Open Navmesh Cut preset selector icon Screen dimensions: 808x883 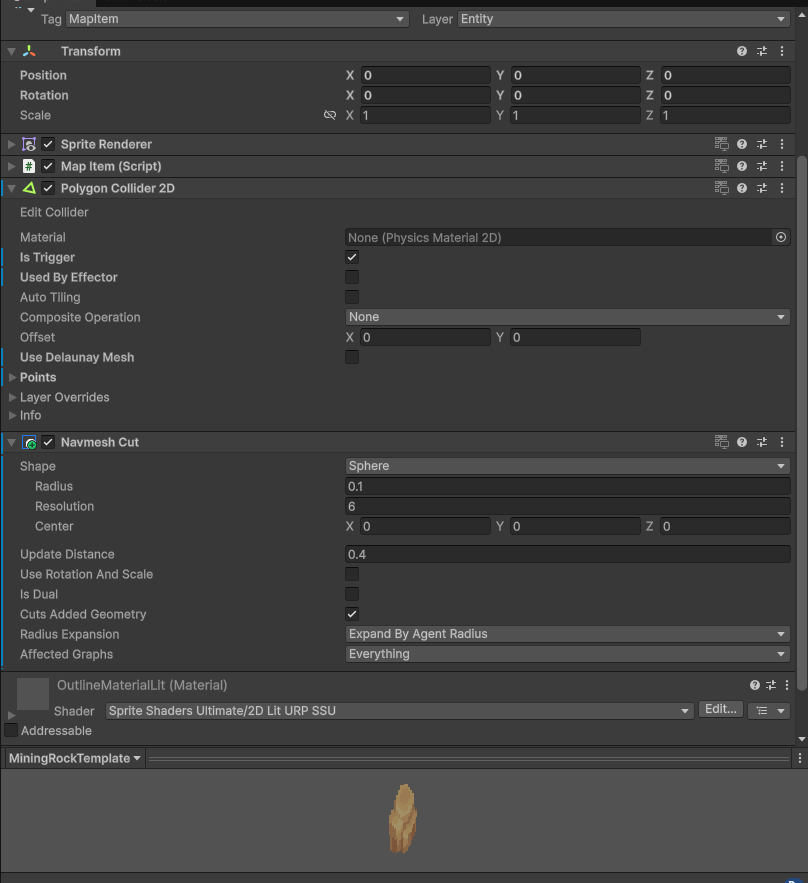coord(762,442)
